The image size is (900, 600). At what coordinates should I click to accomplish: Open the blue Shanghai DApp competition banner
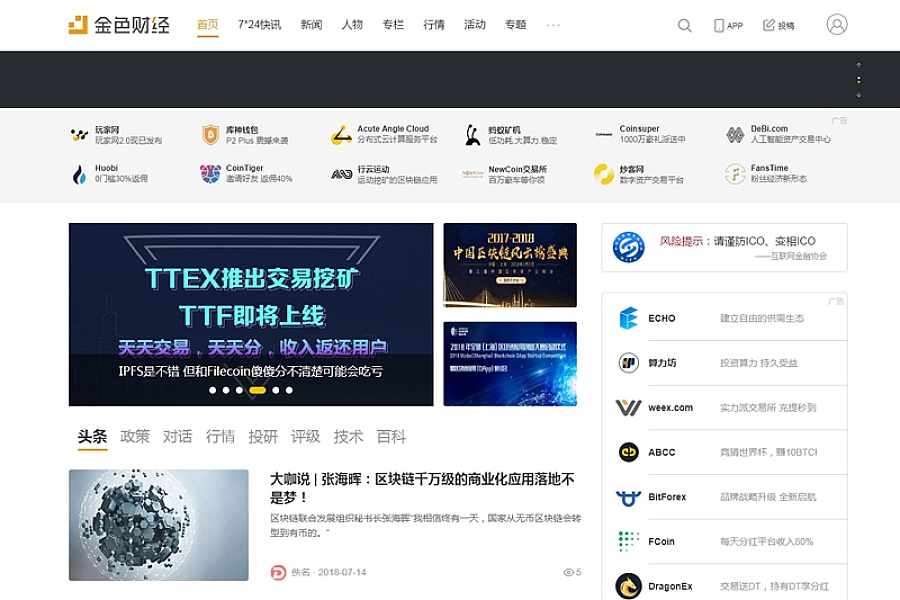[510, 363]
